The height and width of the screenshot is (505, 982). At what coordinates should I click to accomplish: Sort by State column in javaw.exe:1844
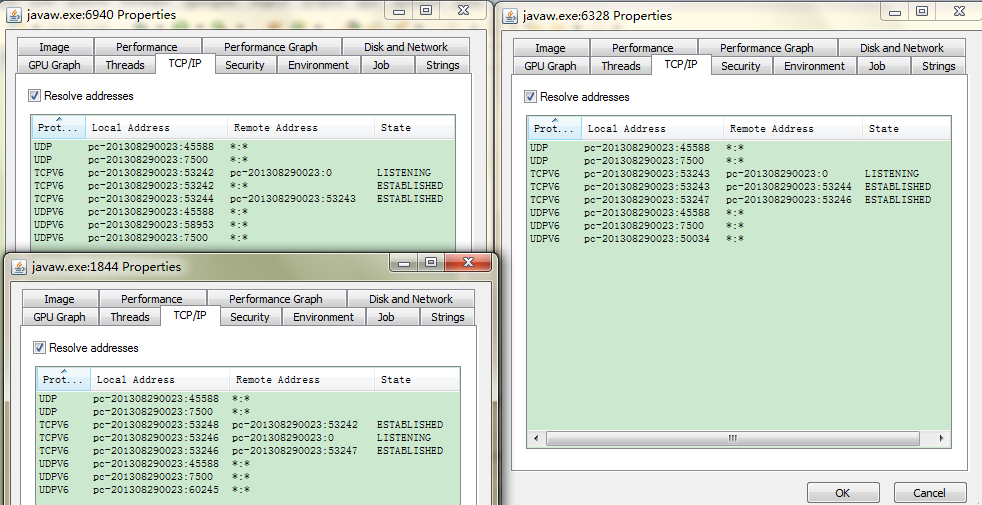click(x=417, y=379)
